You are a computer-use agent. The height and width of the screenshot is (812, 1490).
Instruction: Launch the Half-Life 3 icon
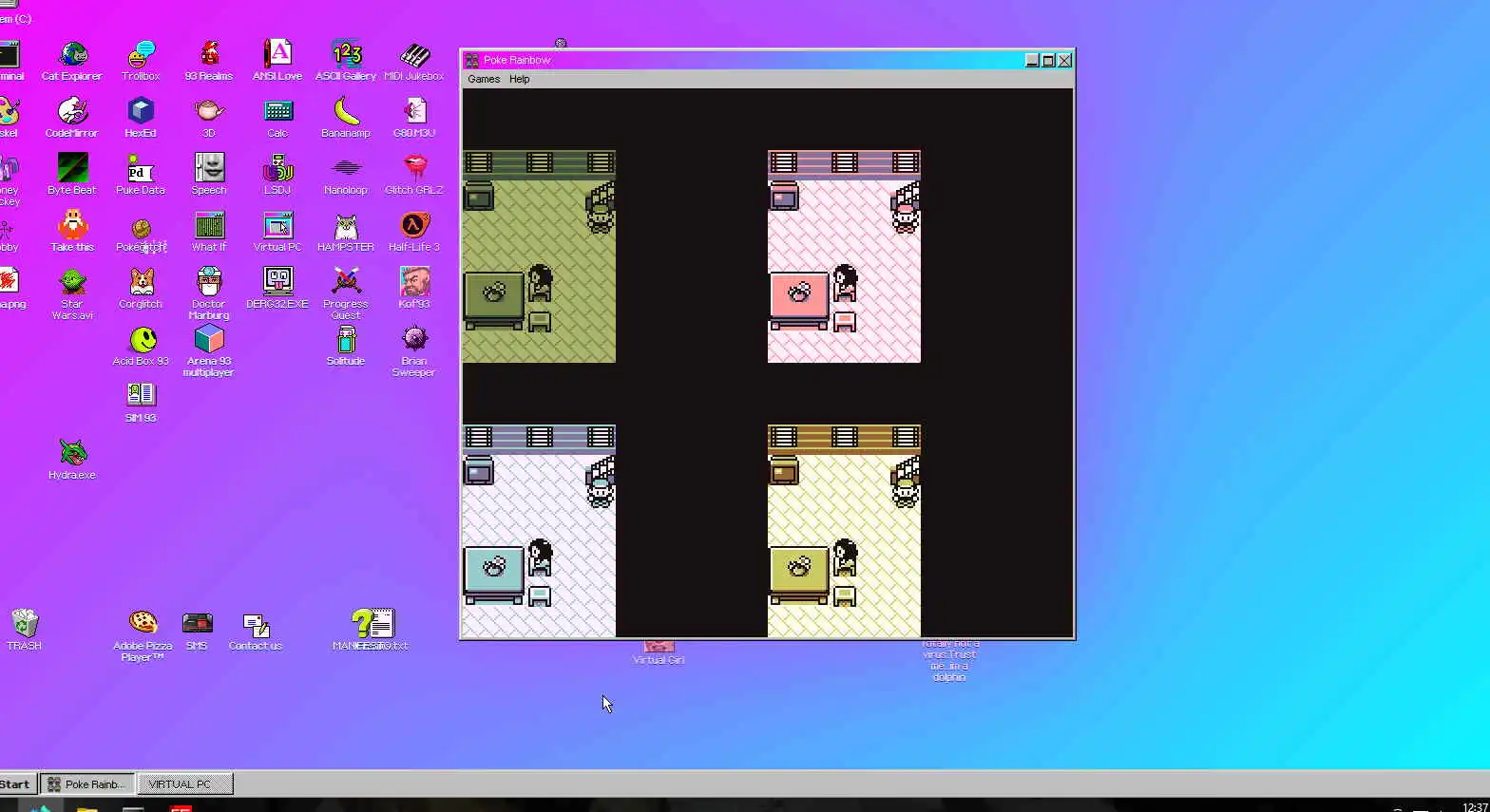pyautogui.click(x=414, y=232)
